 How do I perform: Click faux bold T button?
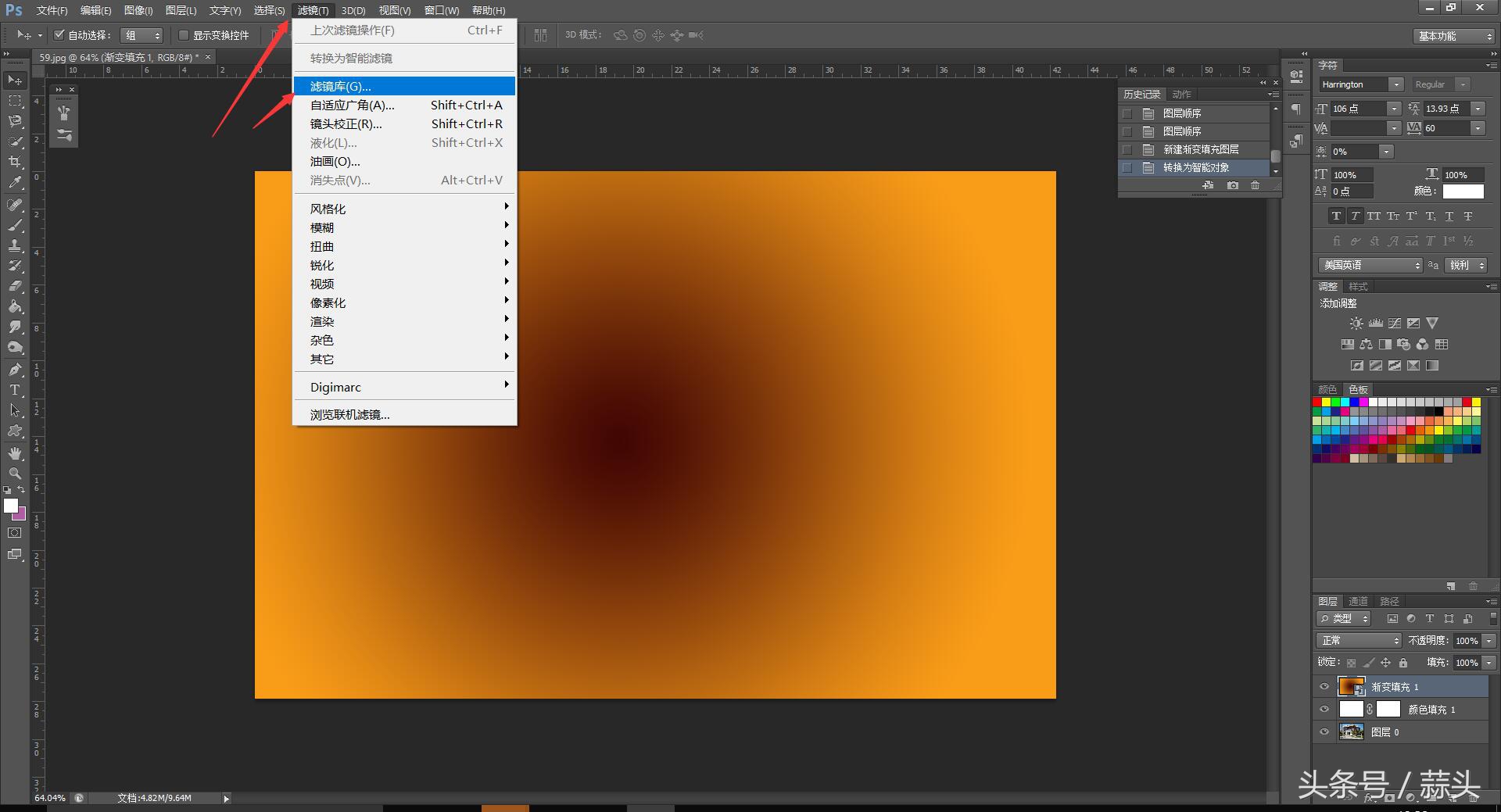pos(1336,216)
